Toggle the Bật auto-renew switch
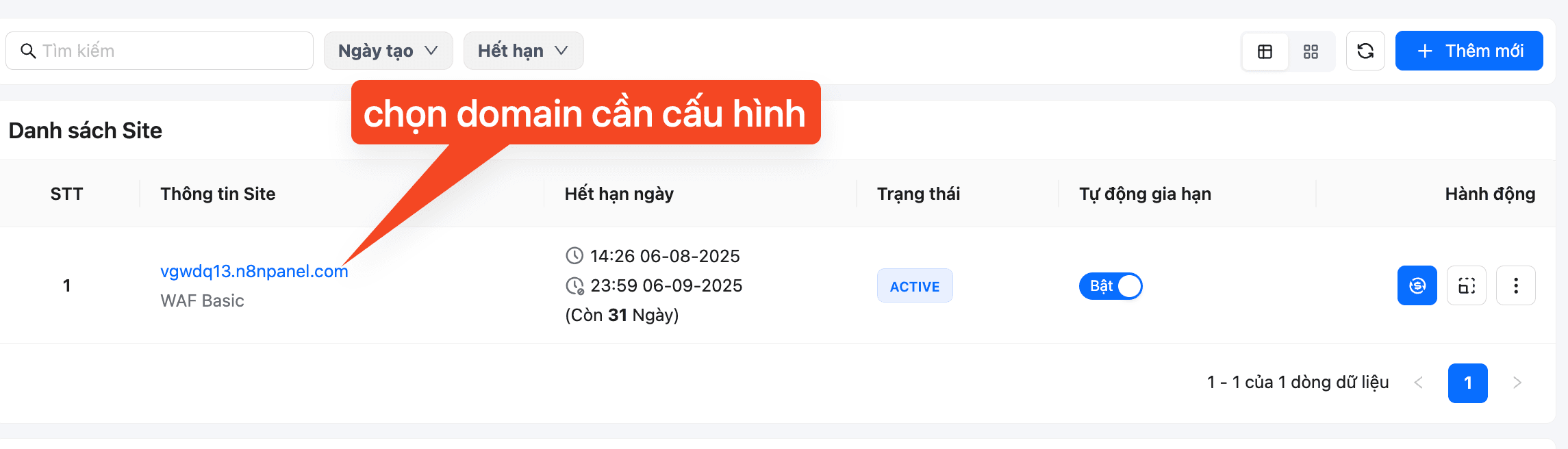The height and width of the screenshot is (449, 1568). [1111, 286]
